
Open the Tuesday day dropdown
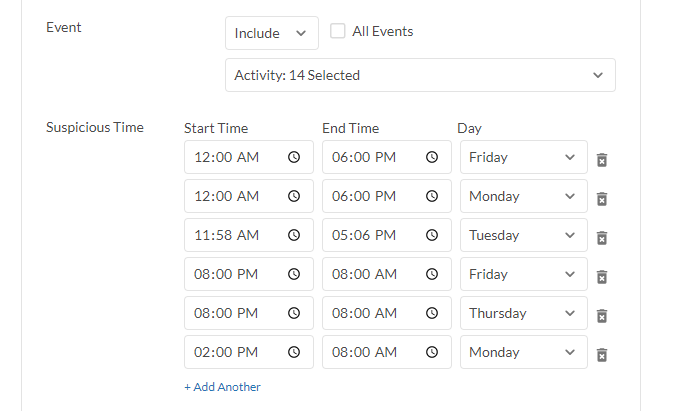pos(523,236)
